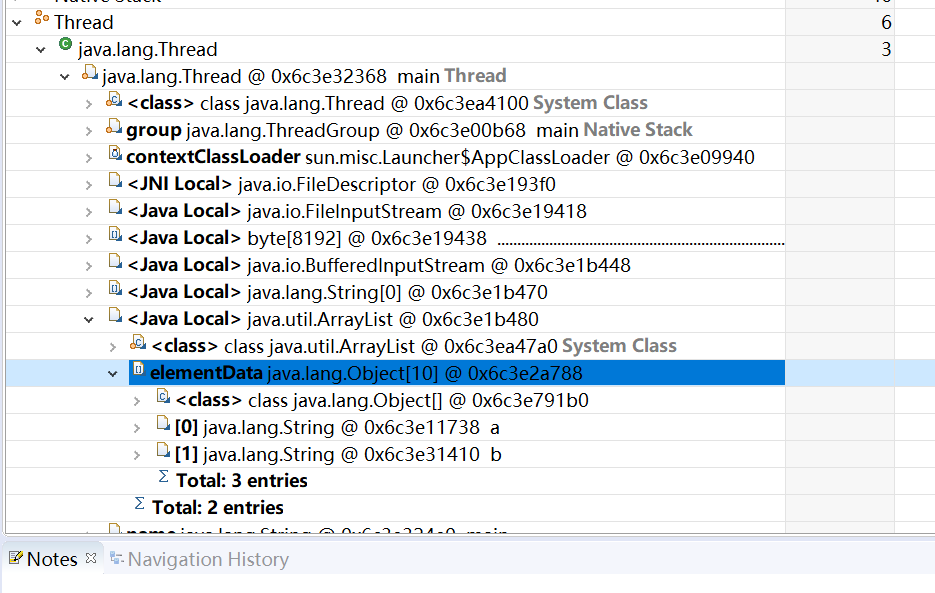Image resolution: width=935 pixels, height=593 pixels.
Task: Close the Notes view
Action: 91,558
